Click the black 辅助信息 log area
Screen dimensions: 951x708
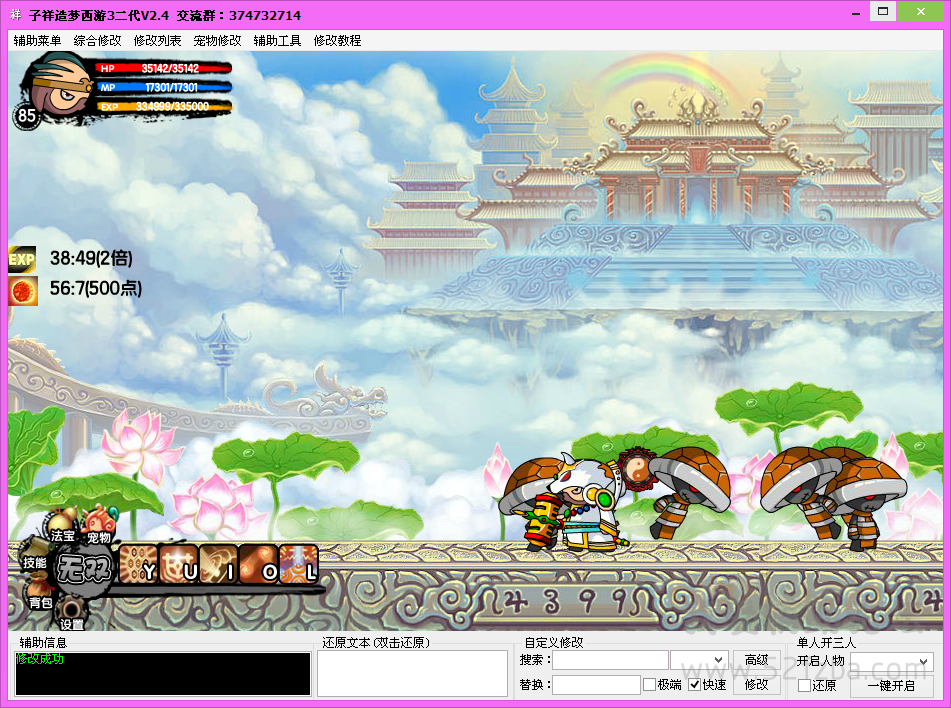click(163, 673)
